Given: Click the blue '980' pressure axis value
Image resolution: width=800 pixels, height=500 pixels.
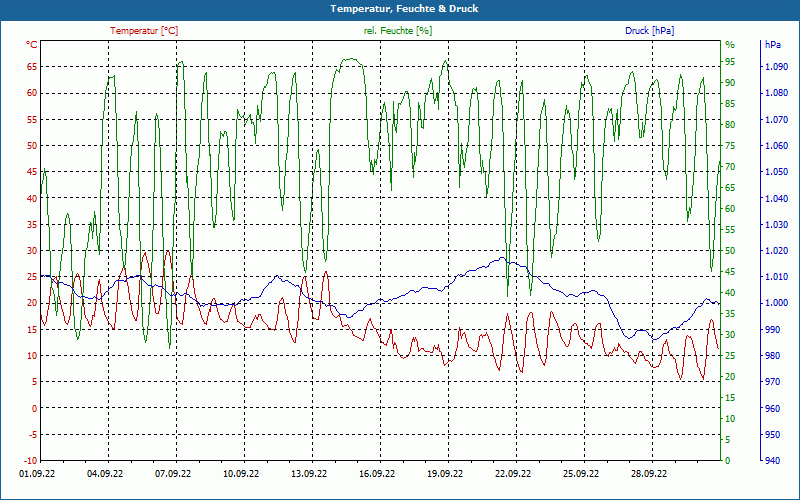Looking at the screenshot, I should point(773,356).
